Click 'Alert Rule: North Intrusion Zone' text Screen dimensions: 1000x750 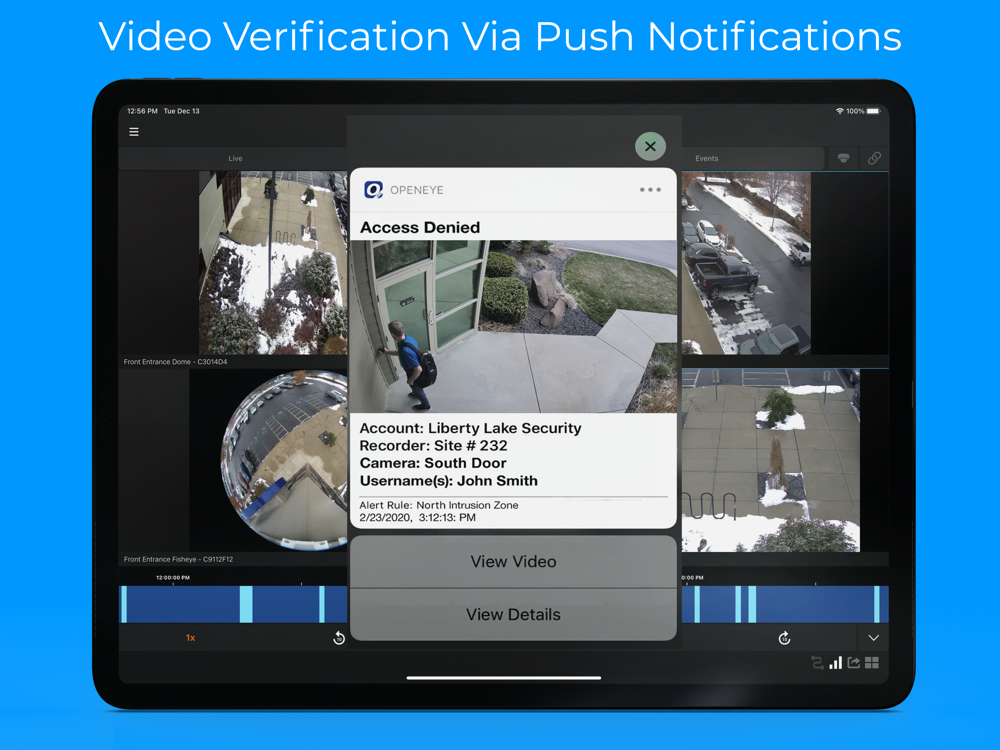click(439, 505)
